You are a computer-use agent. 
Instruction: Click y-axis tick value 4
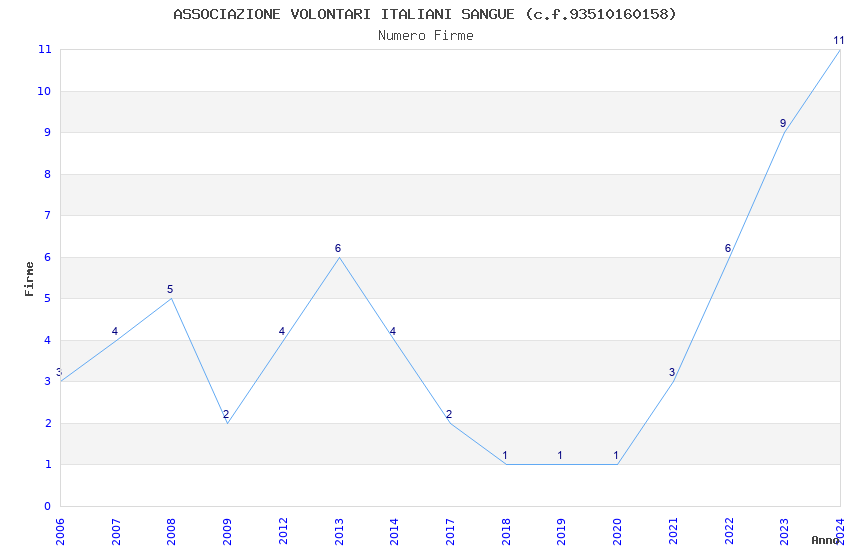(48, 340)
